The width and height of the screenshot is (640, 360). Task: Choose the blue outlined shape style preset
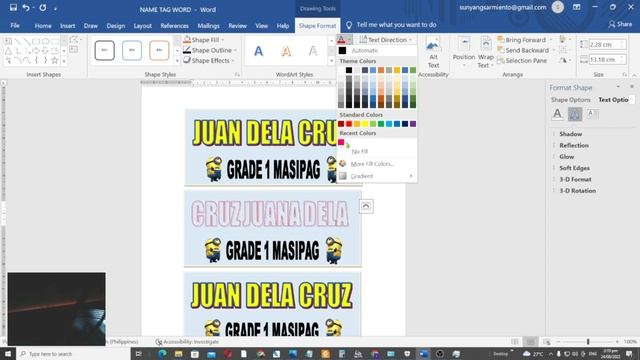point(132,50)
